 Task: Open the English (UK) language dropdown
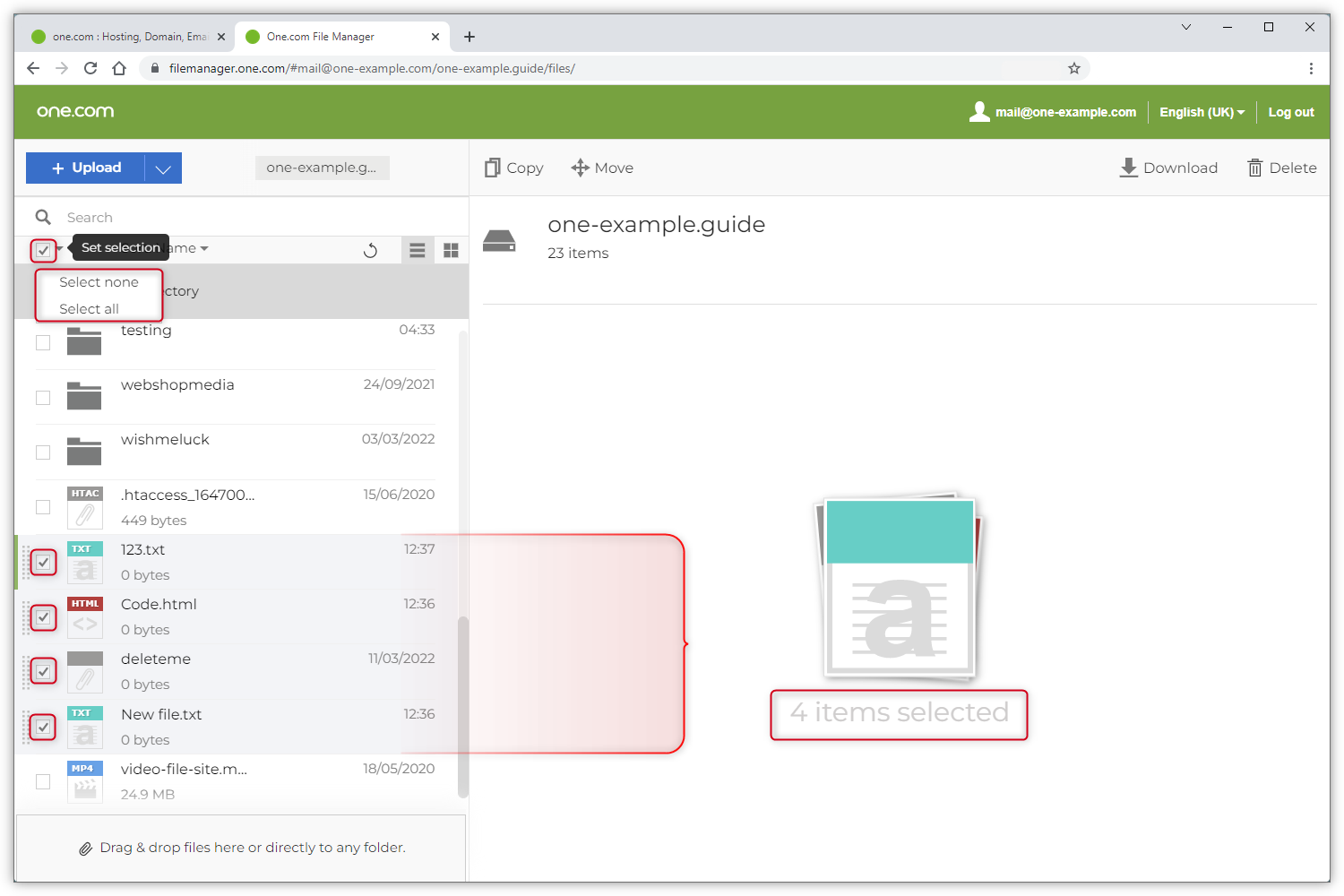point(1202,112)
